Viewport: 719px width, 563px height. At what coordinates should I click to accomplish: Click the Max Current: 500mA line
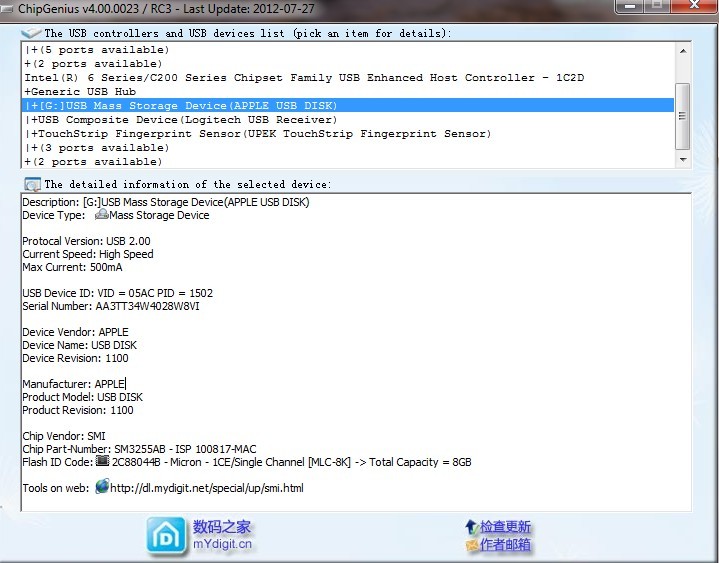[x=72, y=267]
